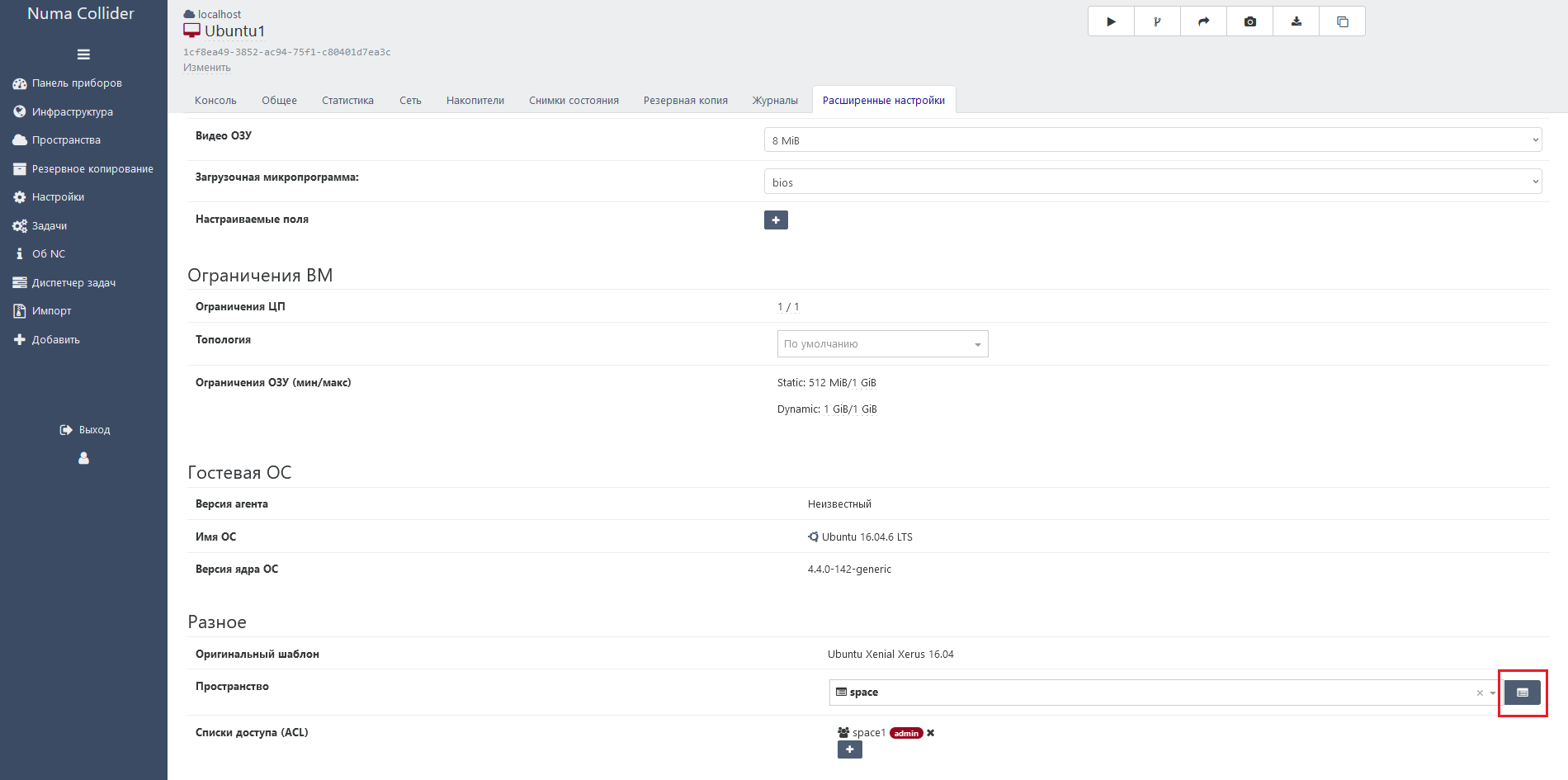Switch to the Снимки состояния tab
Image resolution: width=1568 pixels, height=780 pixels.
tap(574, 100)
